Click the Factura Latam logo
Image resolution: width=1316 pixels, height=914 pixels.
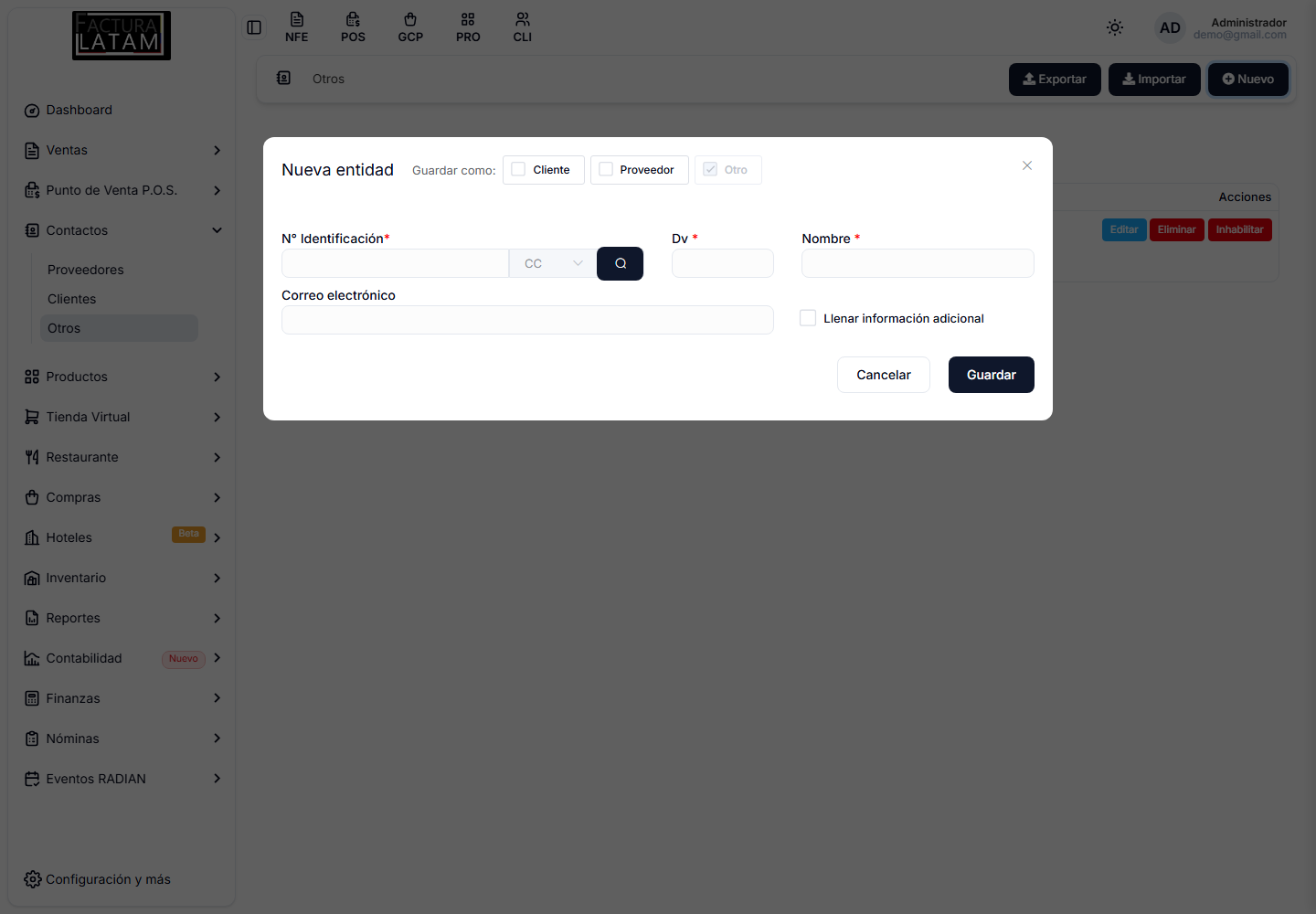point(122,36)
